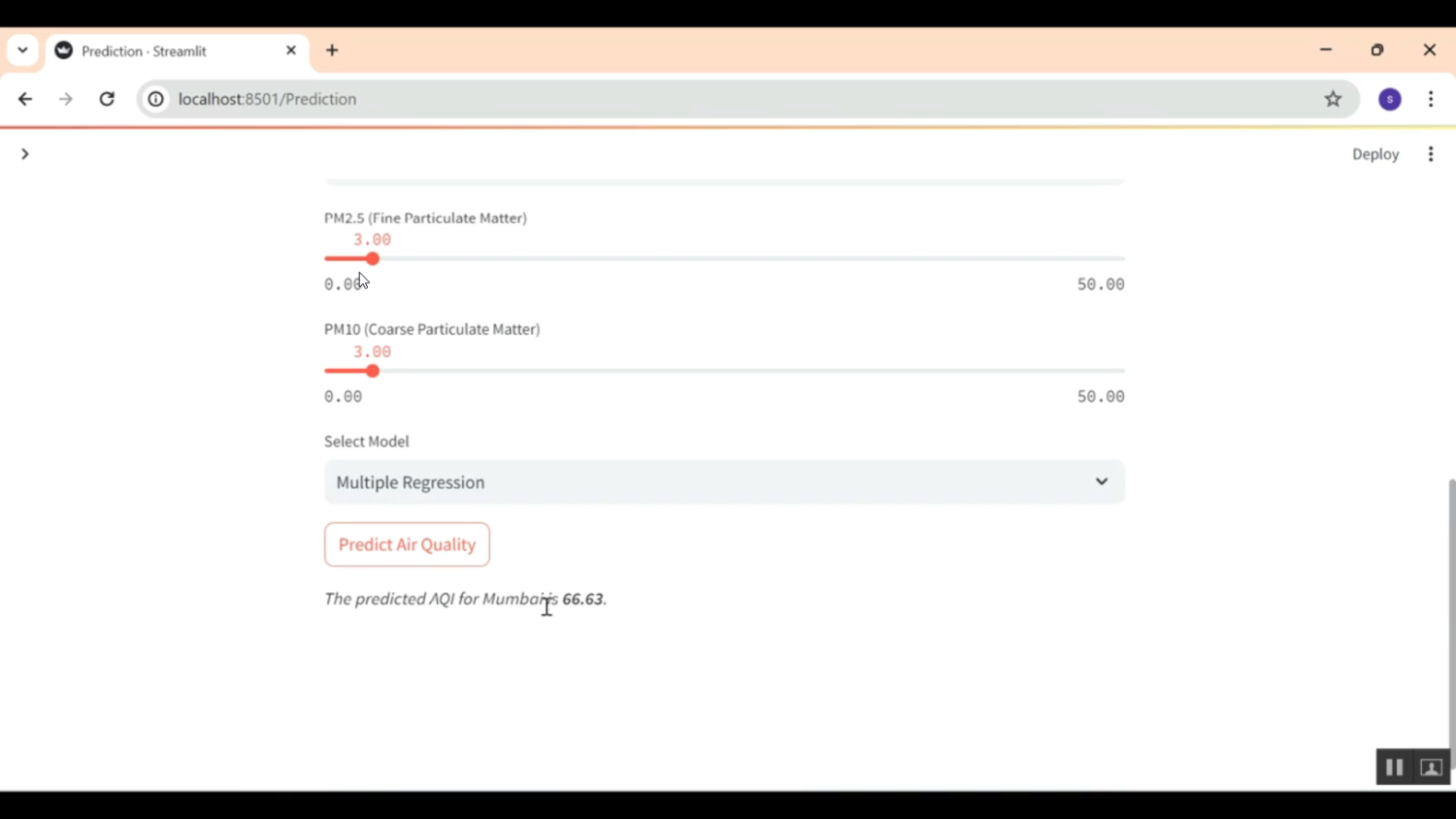Click the PM2.5 (Fine Particulate Matter) label

425,218
